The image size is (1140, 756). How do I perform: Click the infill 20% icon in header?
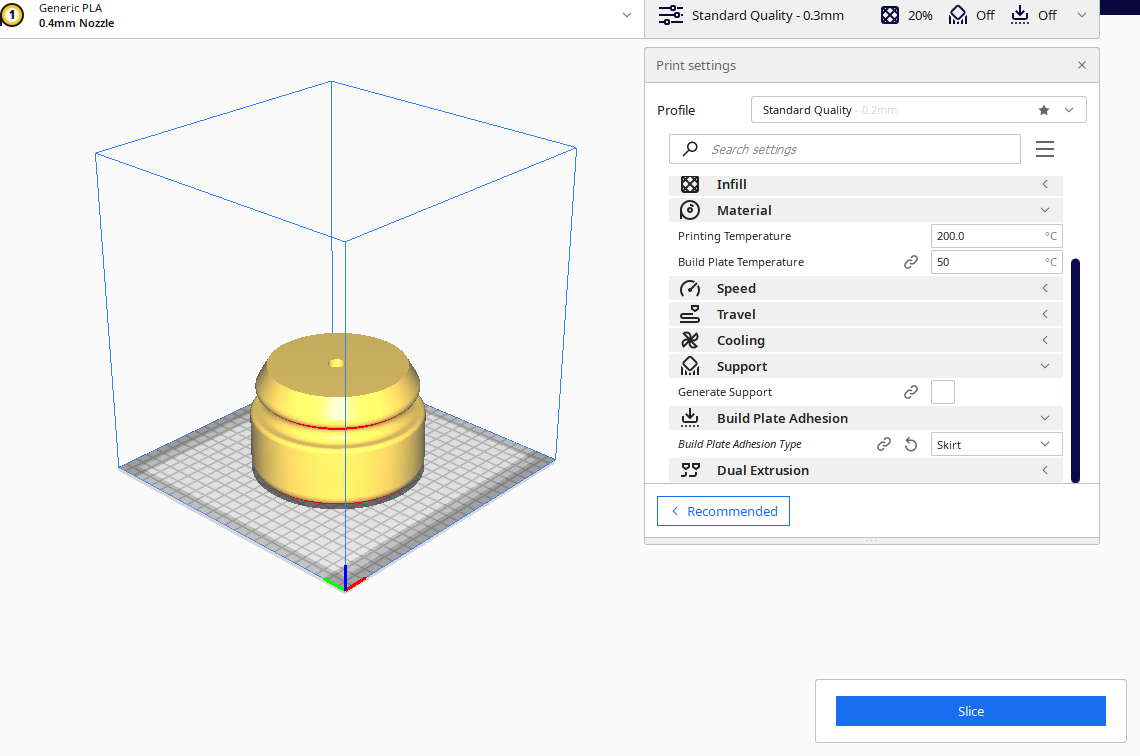click(x=890, y=15)
